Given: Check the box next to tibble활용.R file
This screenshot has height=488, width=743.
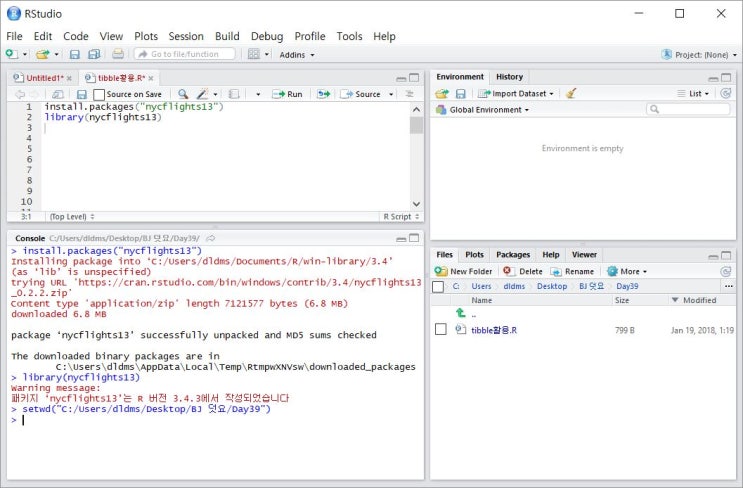Looking at the screenshot, I should pyautogui.click(x=441, y=329).
